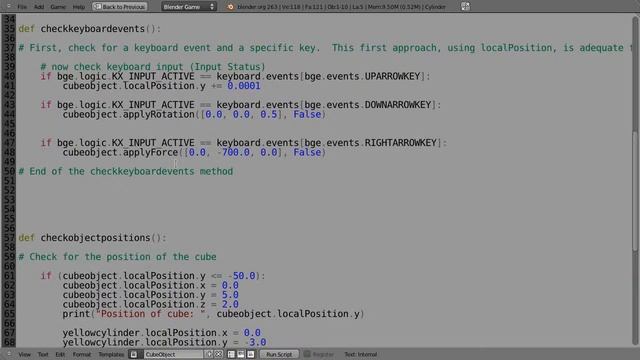640x360 pixels.
Task: Open the text editor type selector icon
Action: (8, 354)
